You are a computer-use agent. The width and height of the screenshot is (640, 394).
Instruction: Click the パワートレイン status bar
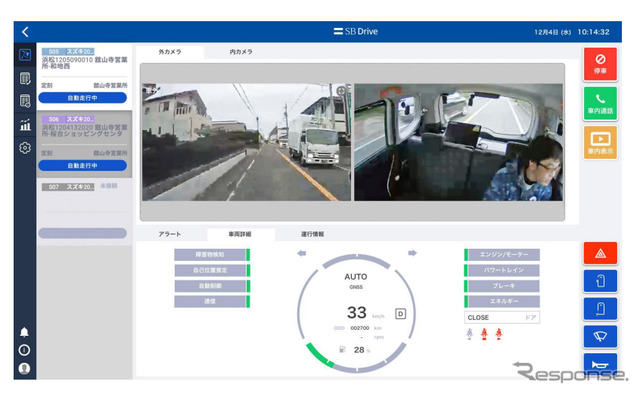tap(502, 270)
